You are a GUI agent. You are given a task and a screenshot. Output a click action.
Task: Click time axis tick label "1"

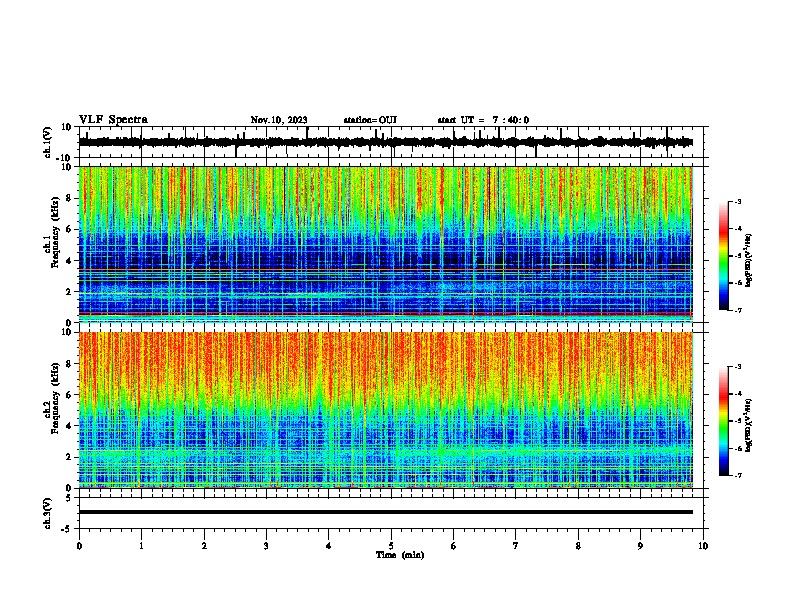point(141,546)
